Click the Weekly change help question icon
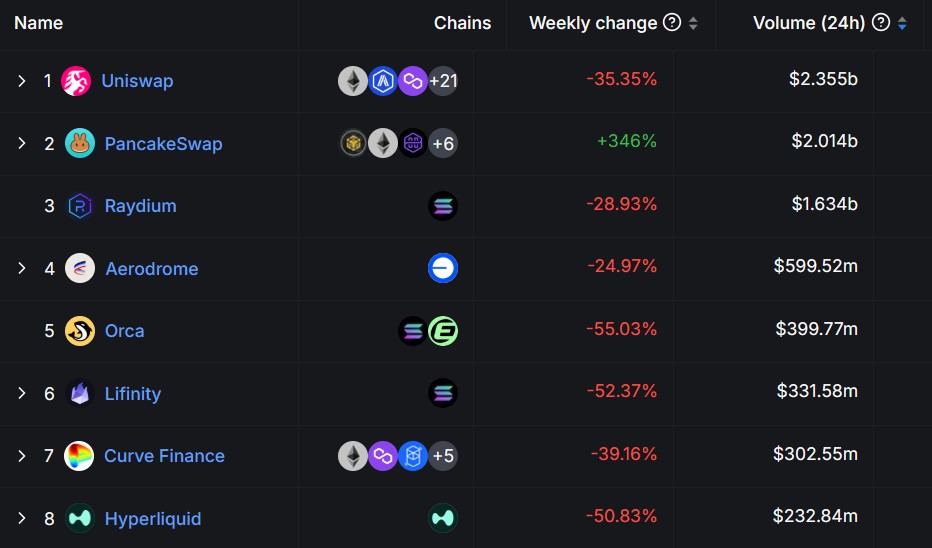932x548 pixels. click(672, 23)
